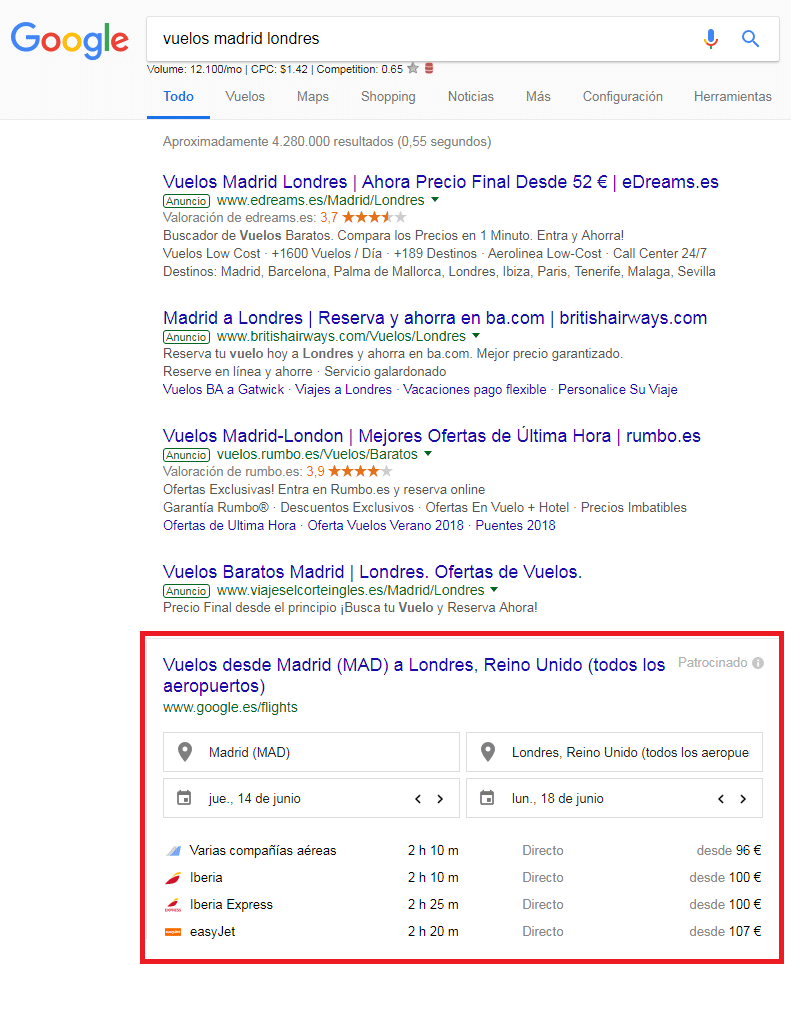Click the Madrid (MAD) origin field
Viewport: 808px width, 1036px height.
(x=311, y=752)
